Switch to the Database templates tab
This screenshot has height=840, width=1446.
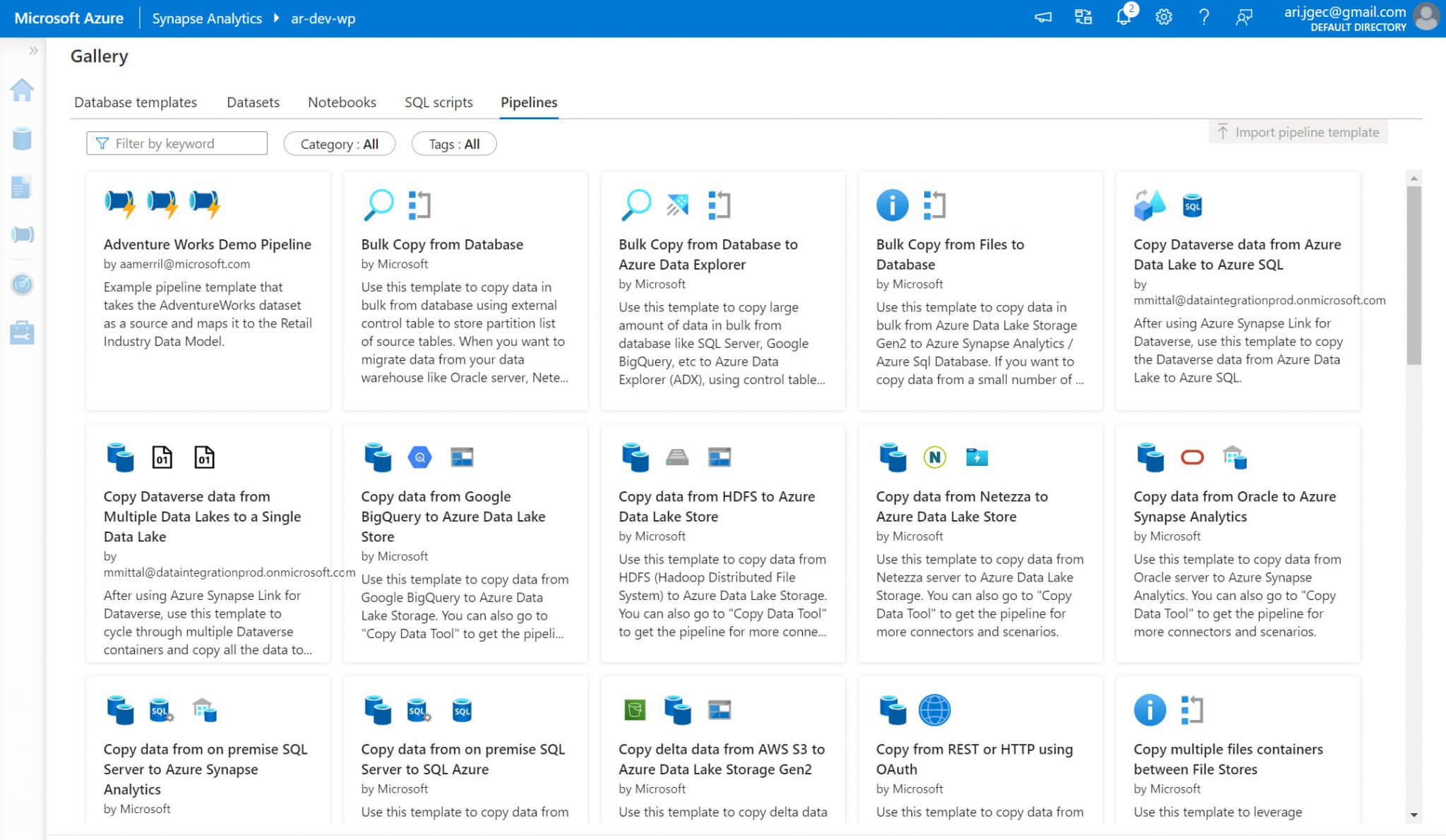click(136, 102)
